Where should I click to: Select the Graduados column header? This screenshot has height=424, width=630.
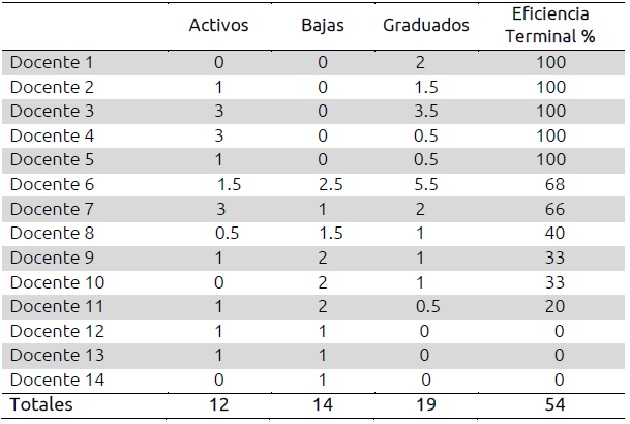426,25
